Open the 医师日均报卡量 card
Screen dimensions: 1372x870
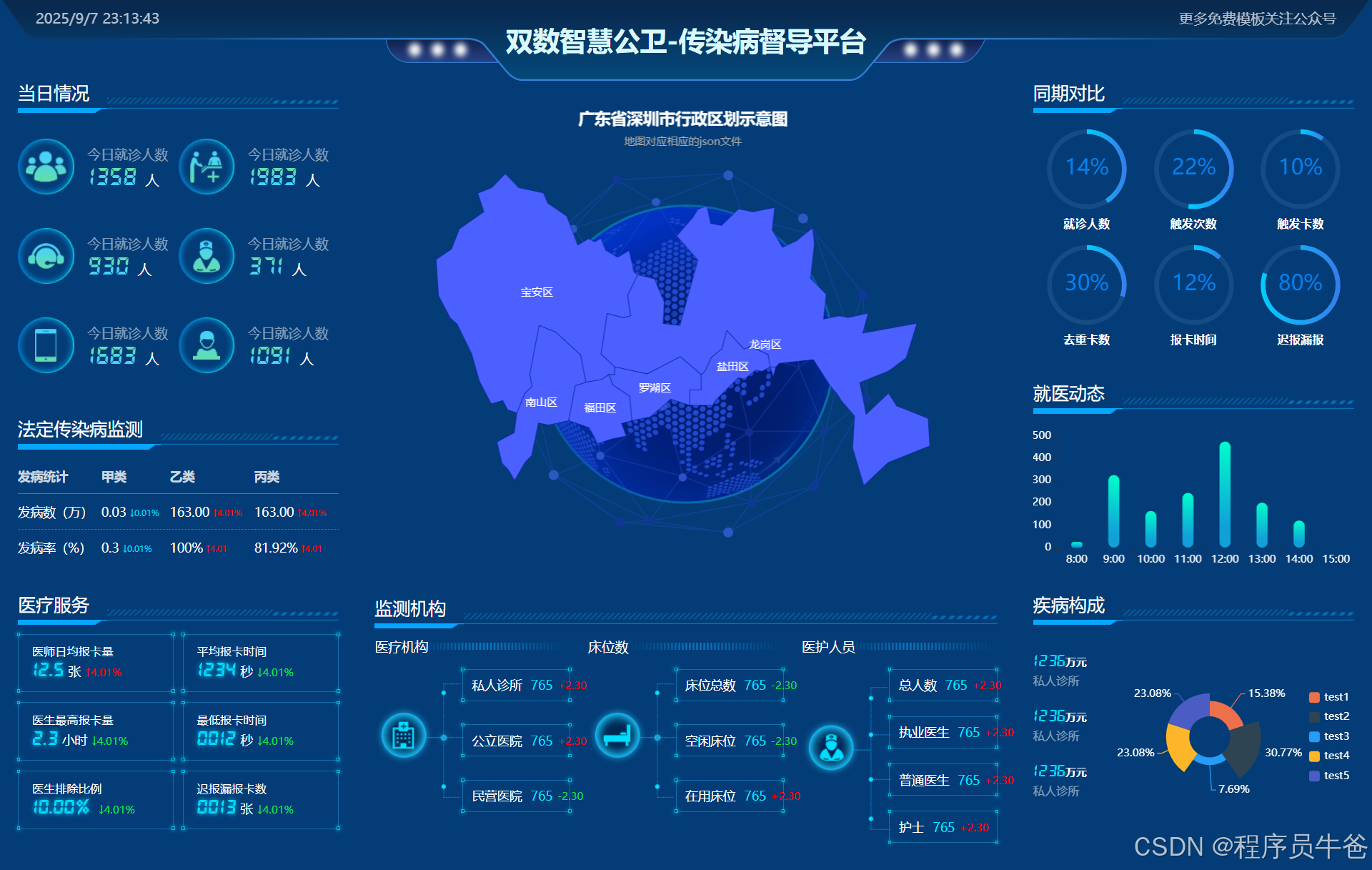[96, 663]
